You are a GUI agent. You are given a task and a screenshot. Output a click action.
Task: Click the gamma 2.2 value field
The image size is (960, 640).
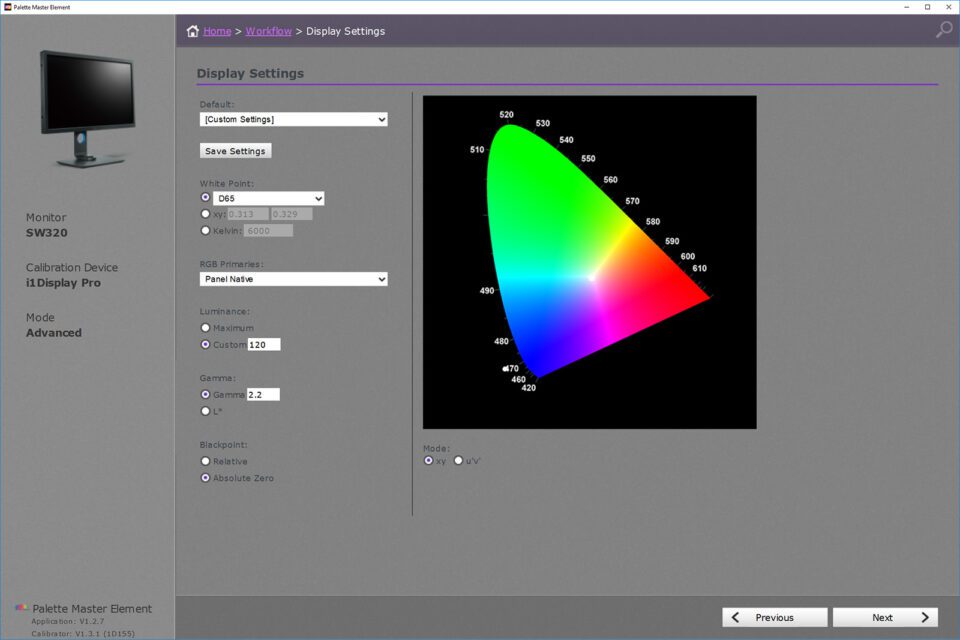pyautogui.click(x=263, y=394)
